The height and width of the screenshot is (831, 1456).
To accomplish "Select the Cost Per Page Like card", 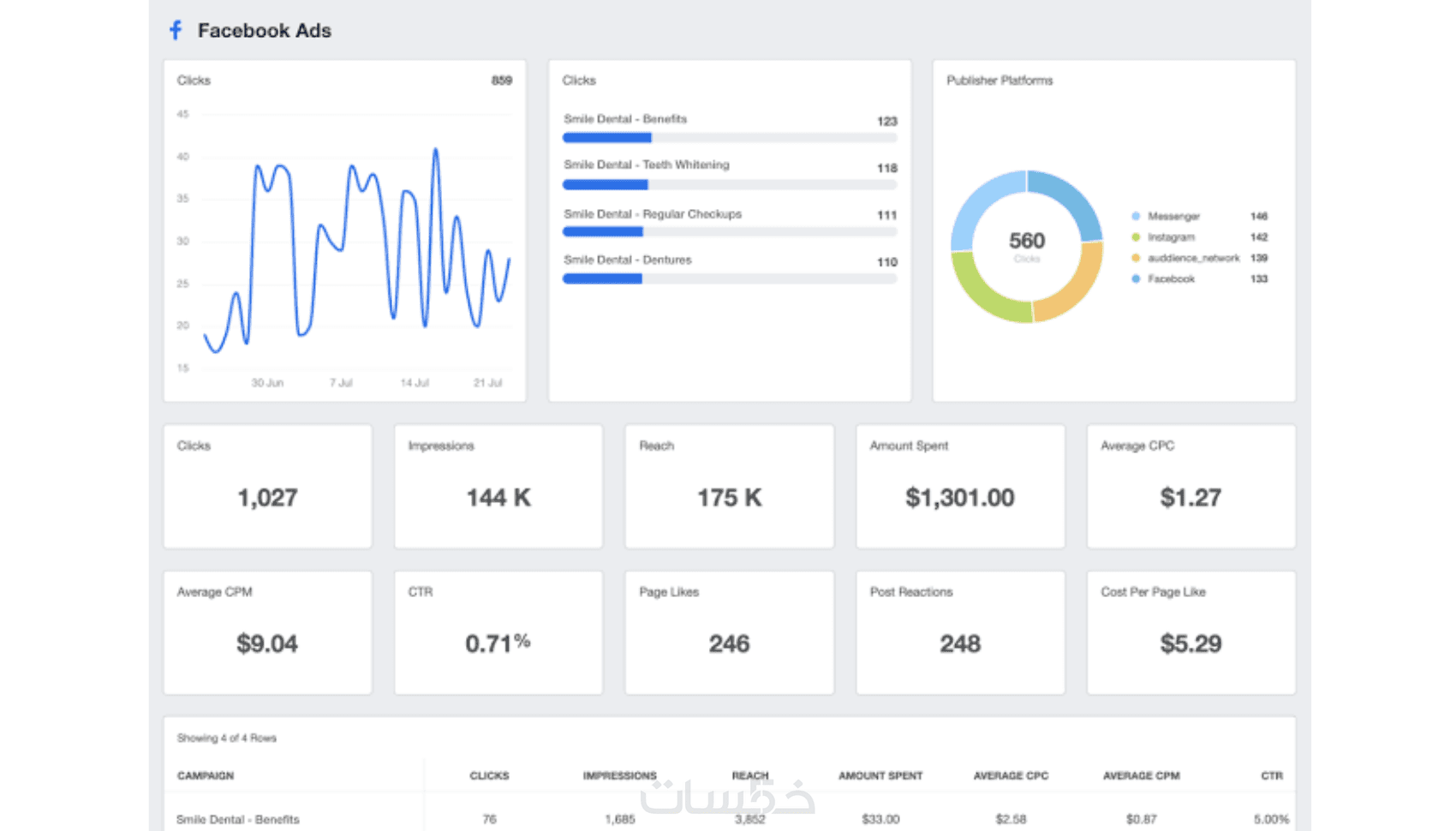I will coord(1191,633).
